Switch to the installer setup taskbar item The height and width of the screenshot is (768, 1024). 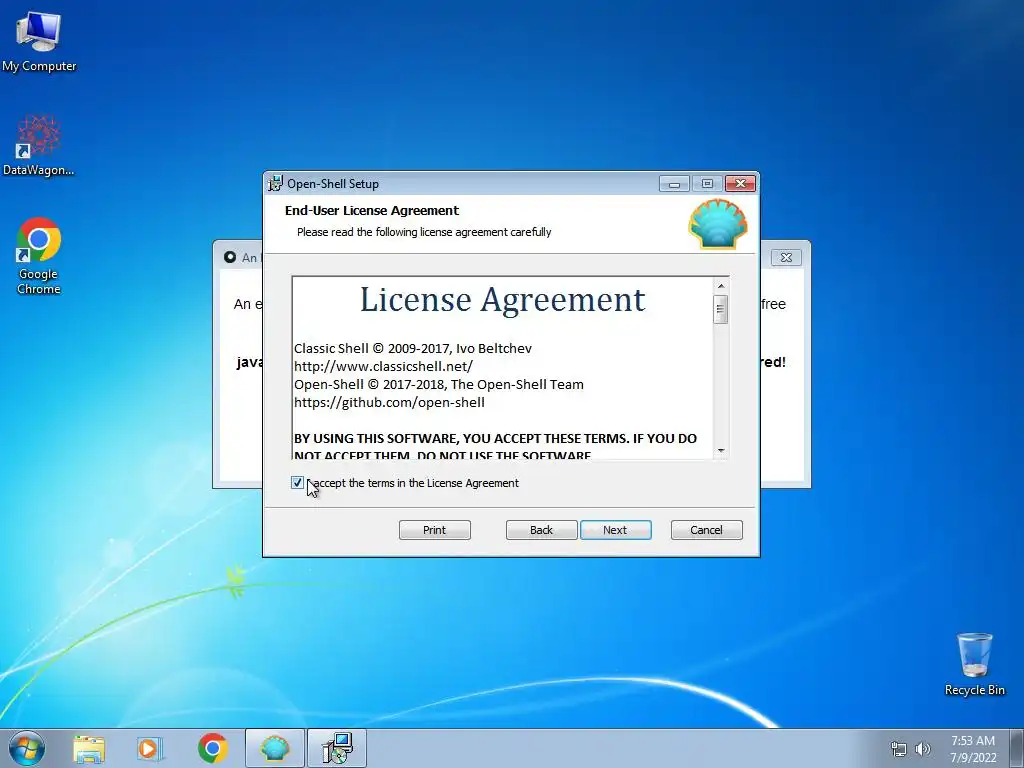(x=337, y=748)
